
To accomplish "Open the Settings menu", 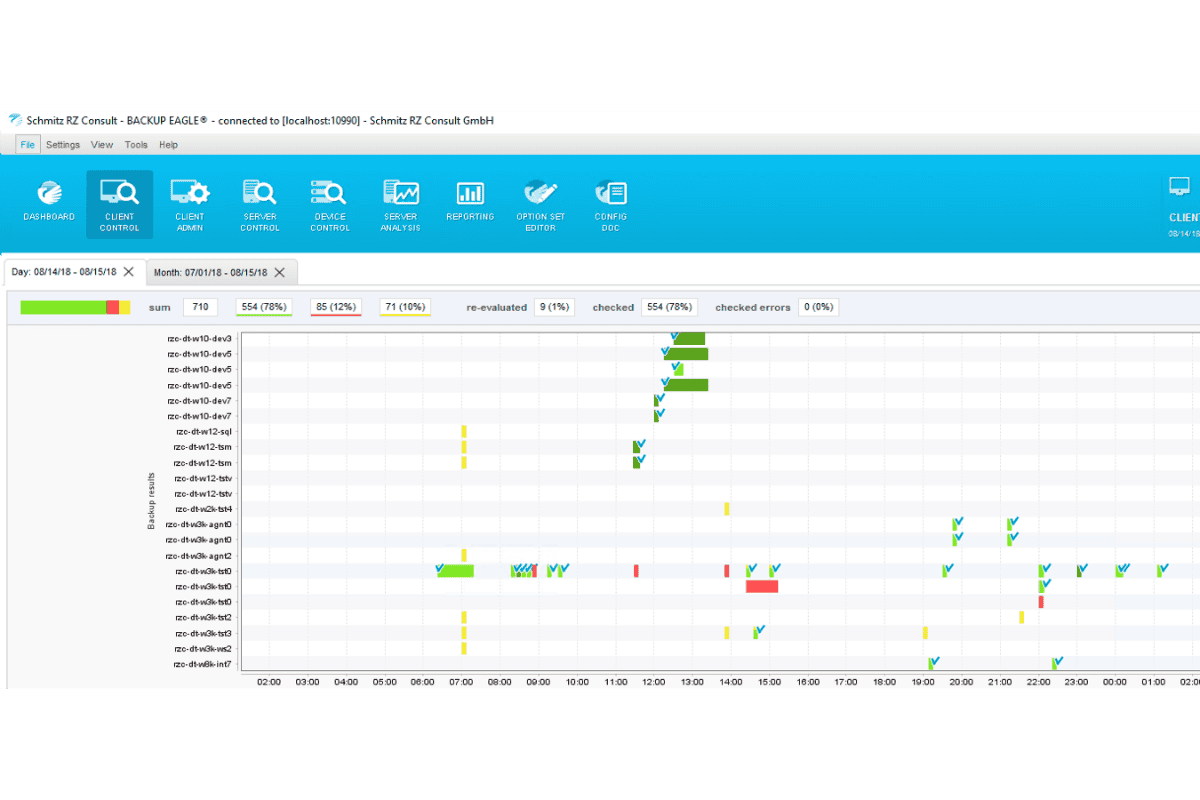I will pyautogui.click(x=63, y=145).
